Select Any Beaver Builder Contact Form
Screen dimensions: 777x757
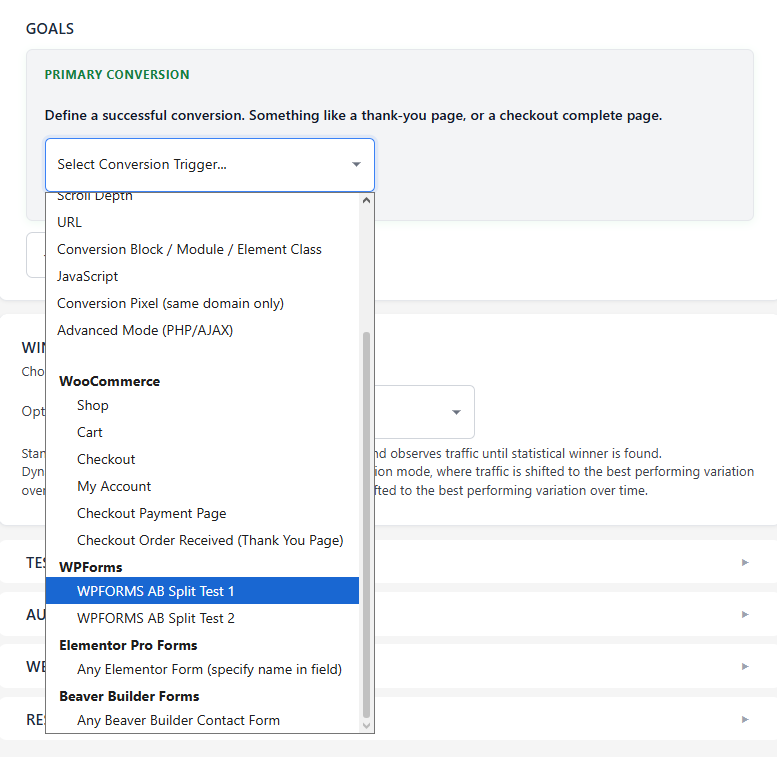pyautogui.click(x=202, y=720)
